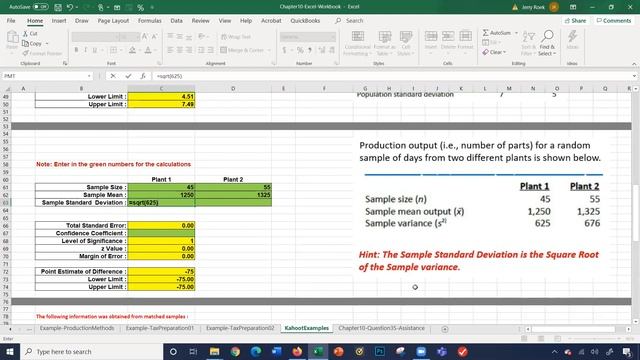Toggle the AutoSave switch
Screen dimensions: 640x360
point(41,7)
